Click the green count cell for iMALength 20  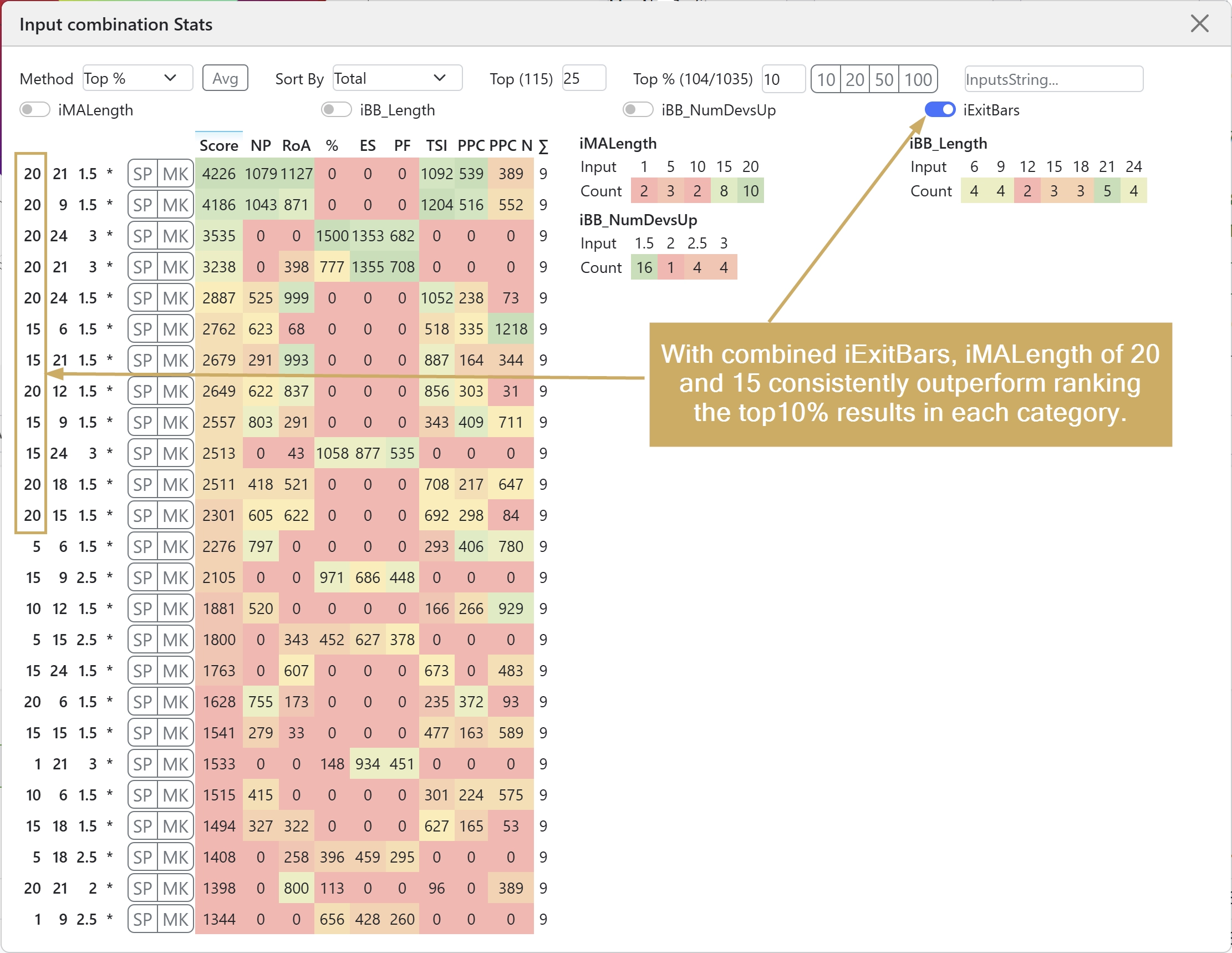point(750,191)
